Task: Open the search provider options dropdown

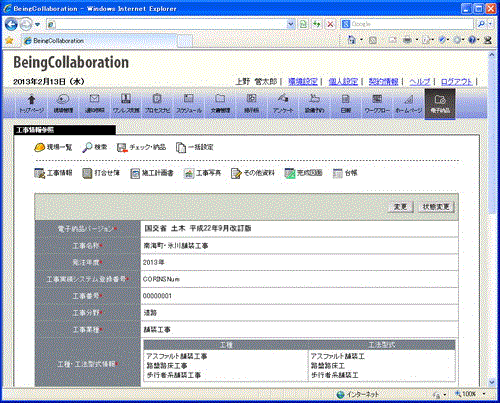Action: [x=490, y=24]
